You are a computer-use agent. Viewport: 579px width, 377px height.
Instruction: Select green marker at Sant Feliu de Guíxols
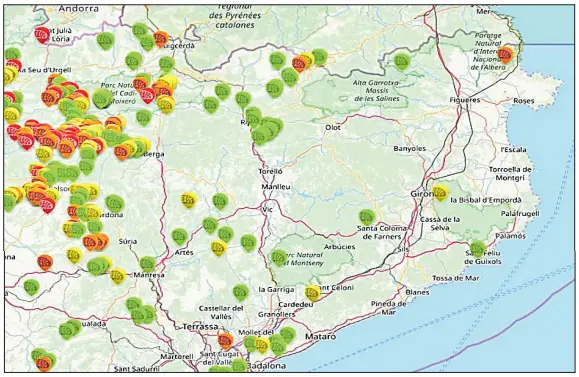click(478, 249)
